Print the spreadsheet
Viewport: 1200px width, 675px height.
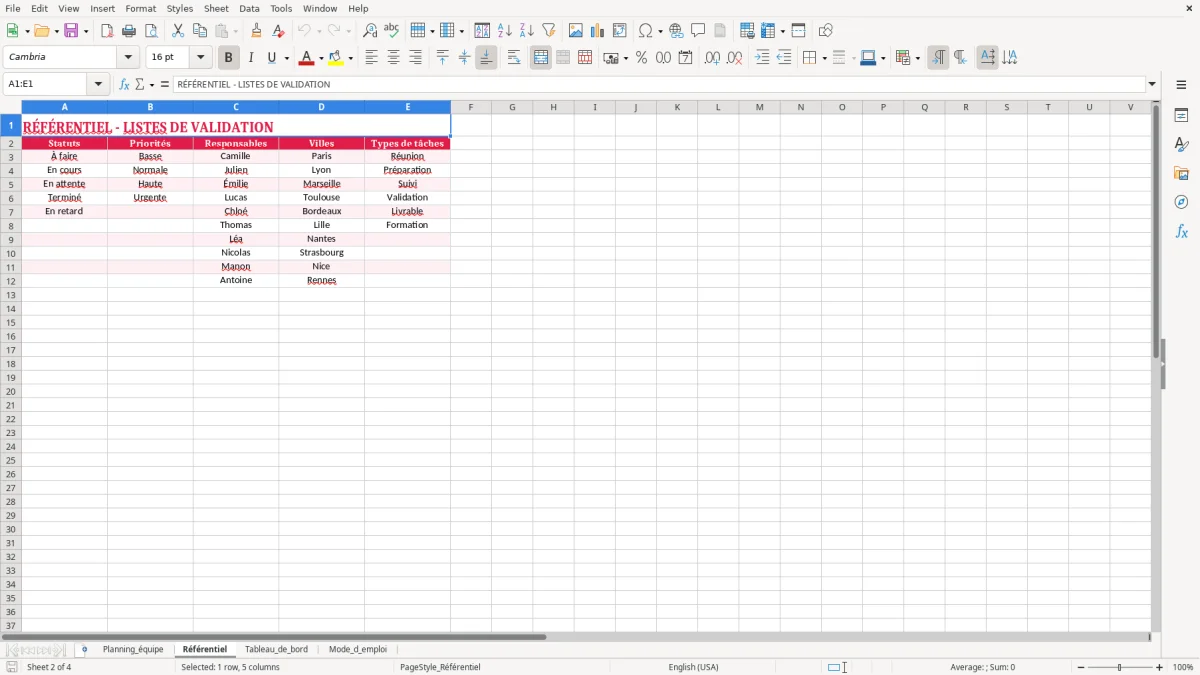(129, 31)
